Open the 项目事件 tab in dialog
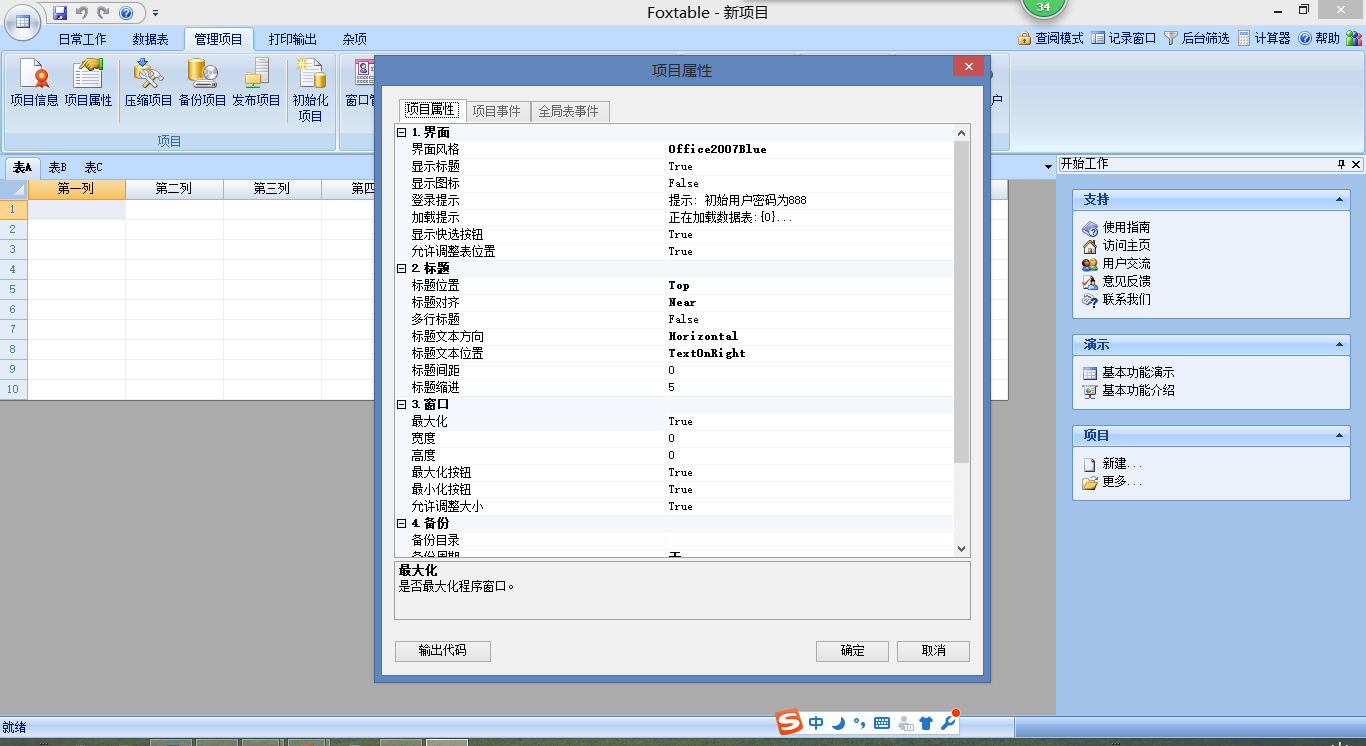This screenshot has width=1366, height=746. [497, 111]
